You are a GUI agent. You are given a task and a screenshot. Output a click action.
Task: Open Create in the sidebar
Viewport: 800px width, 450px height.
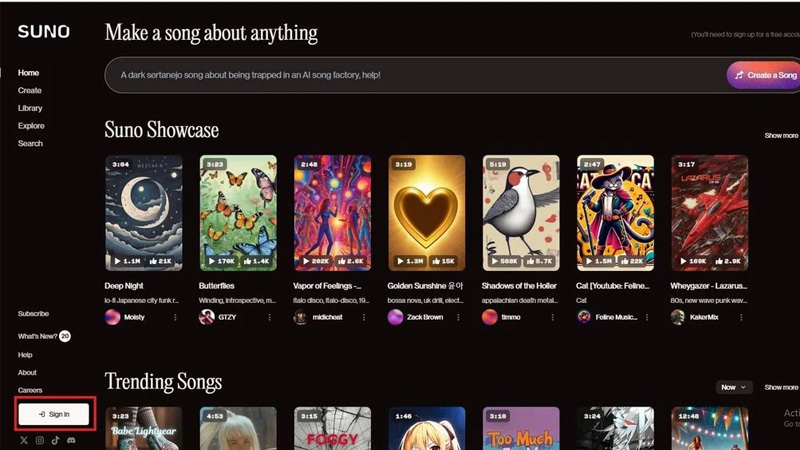[x=30, y=90]
